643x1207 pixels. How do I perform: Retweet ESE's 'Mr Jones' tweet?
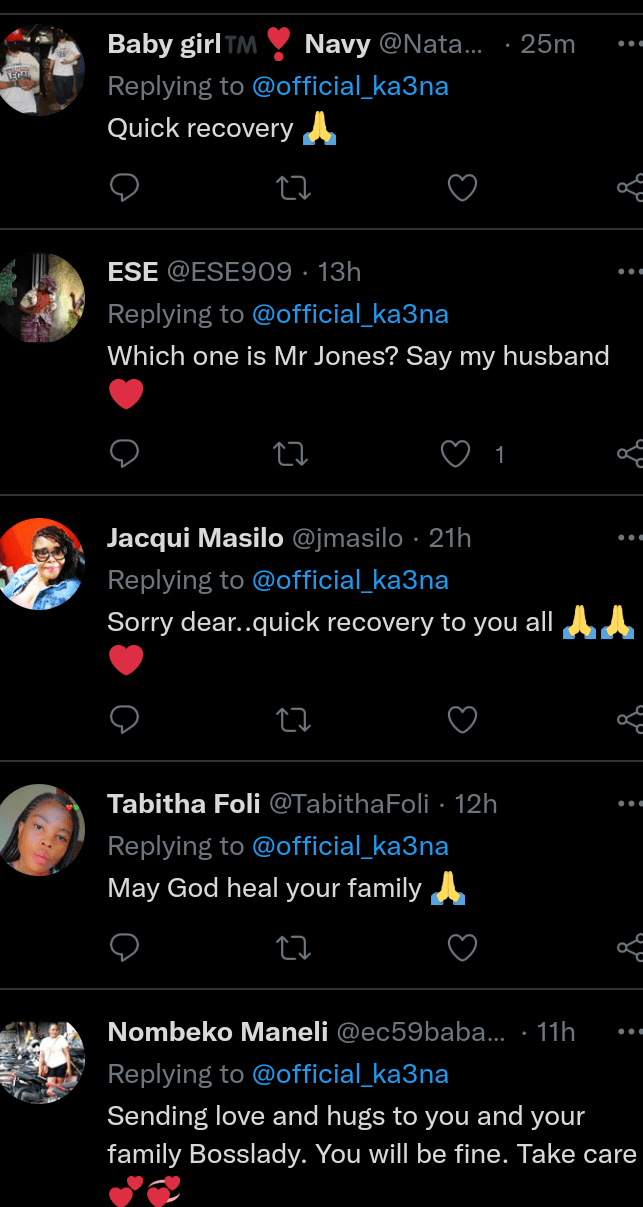(x=292, y=455)
